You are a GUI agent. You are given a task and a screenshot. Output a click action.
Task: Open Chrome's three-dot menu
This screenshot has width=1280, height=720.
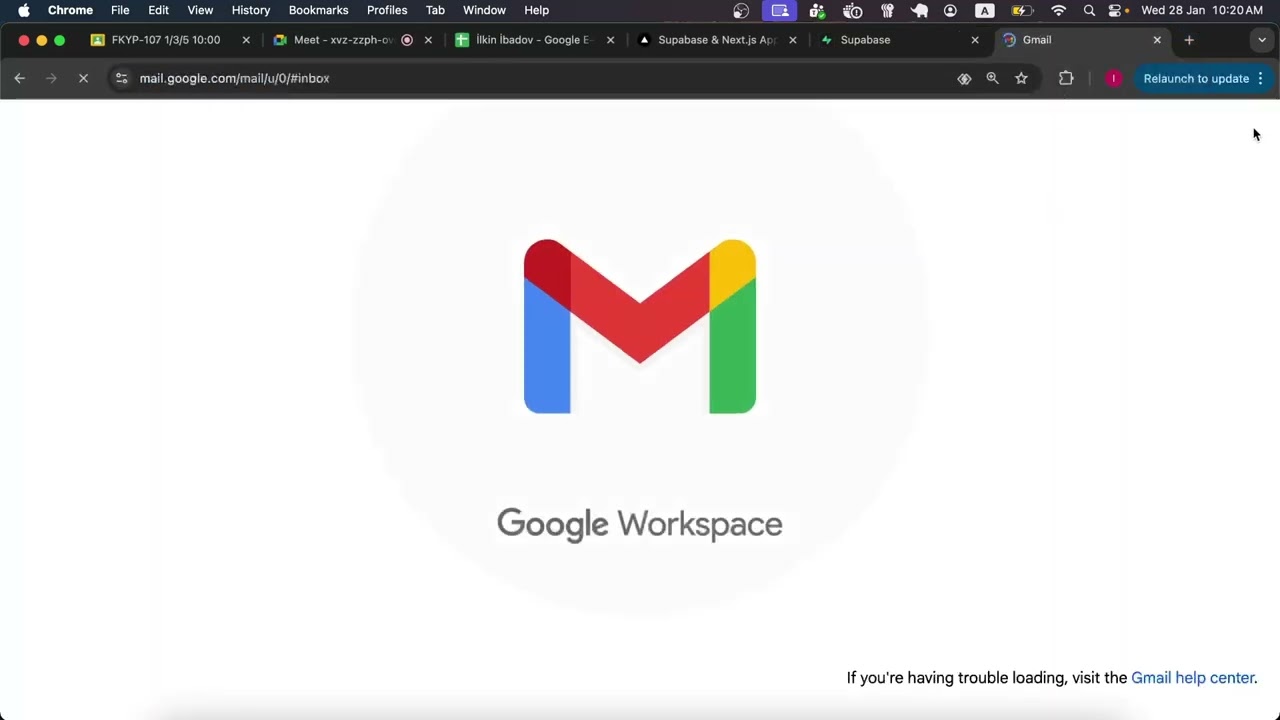[1261, 78]
